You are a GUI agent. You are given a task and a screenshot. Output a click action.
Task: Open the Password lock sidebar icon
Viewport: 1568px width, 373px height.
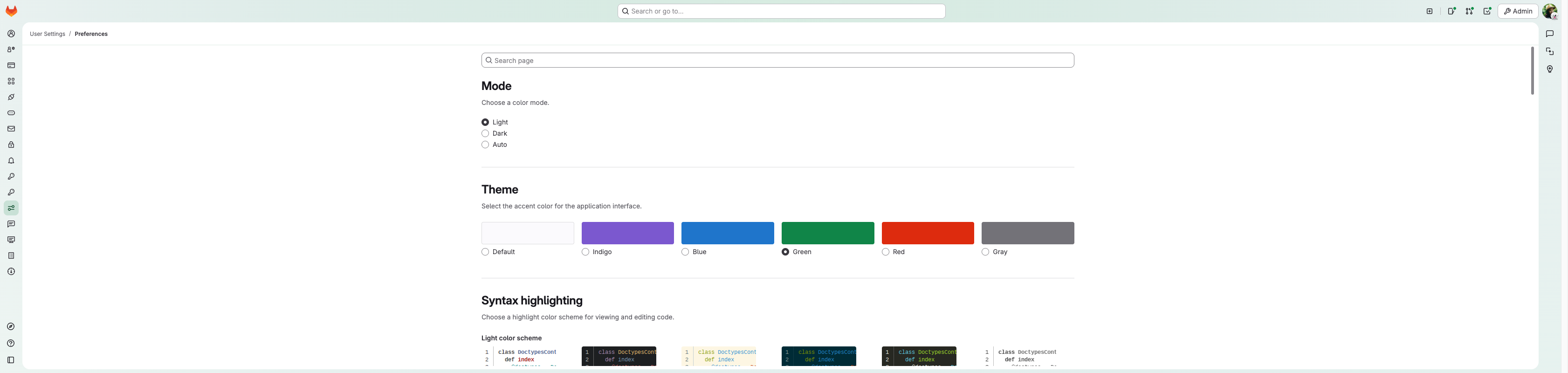click(11, 145)
